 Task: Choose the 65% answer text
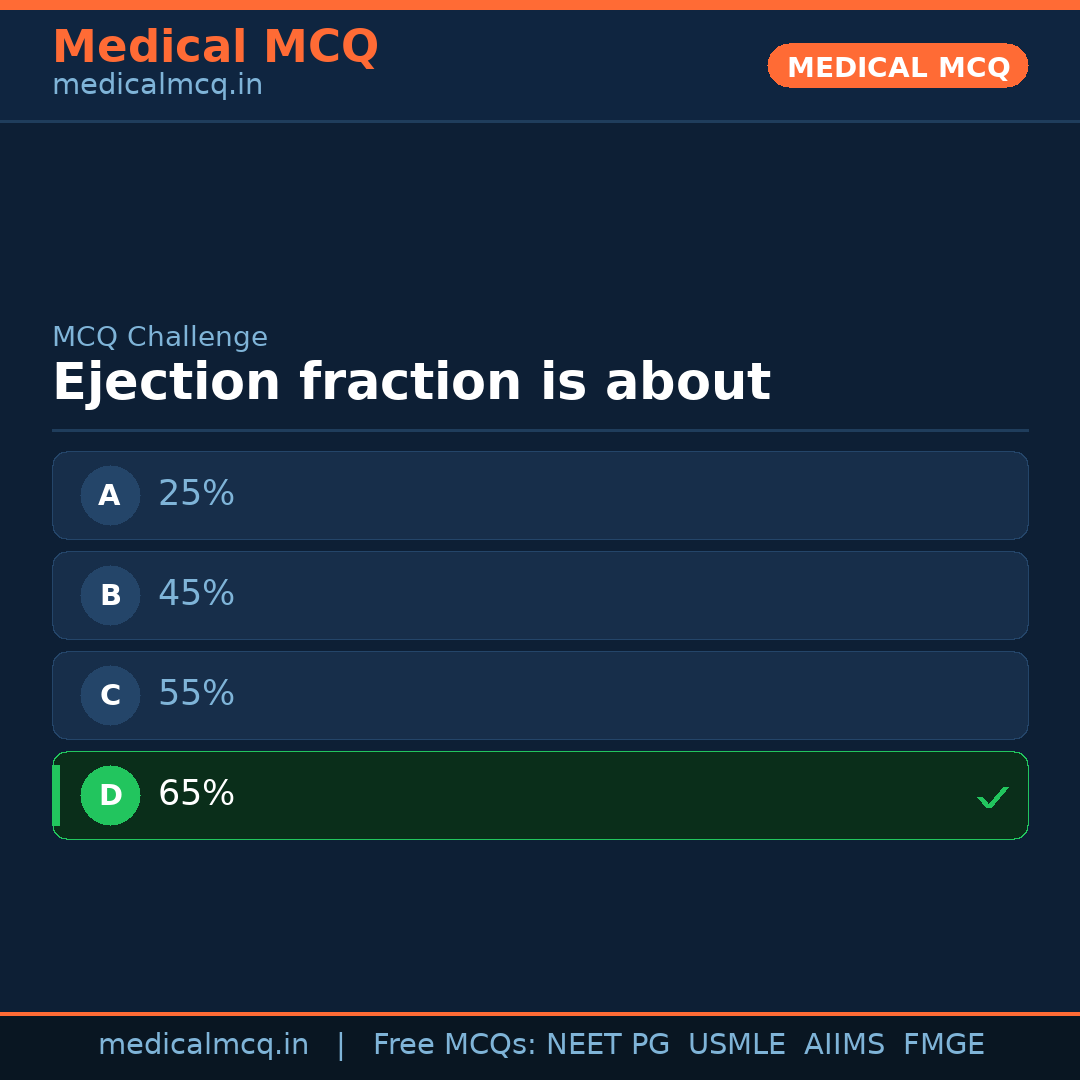click(x=196, y=794)
